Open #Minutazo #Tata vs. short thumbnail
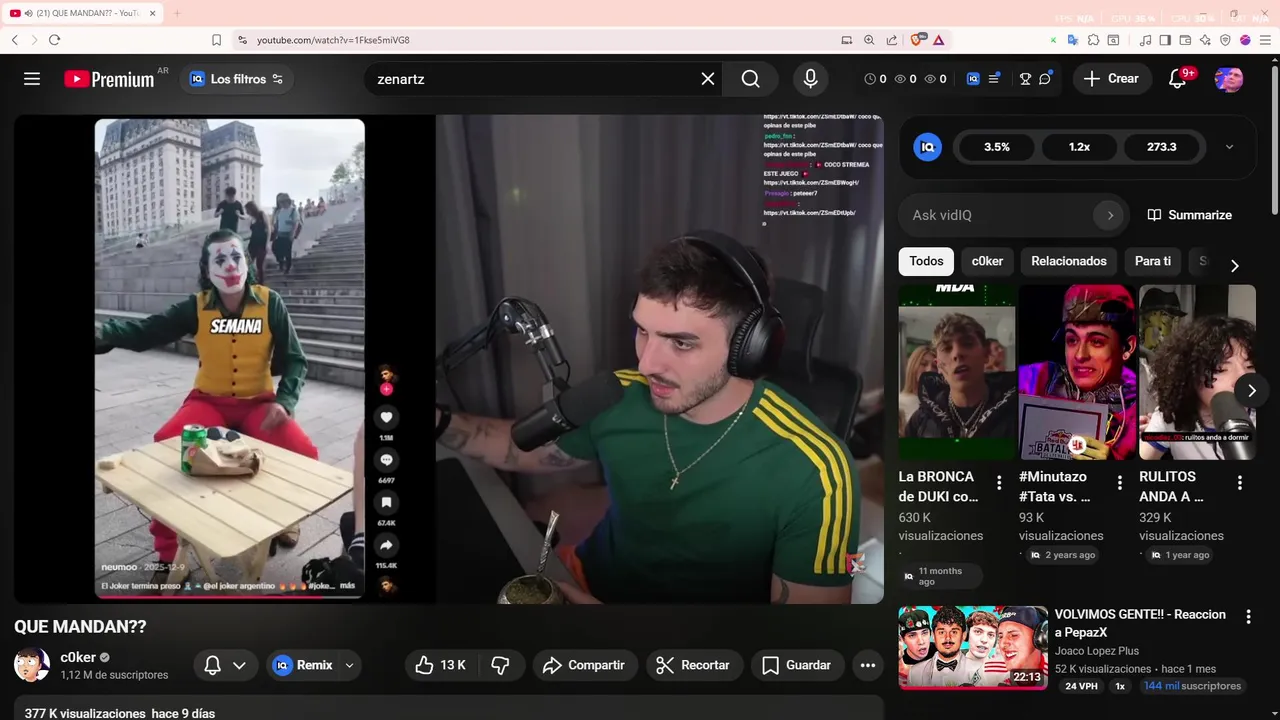This screenshot has height=720, width=1280. click(1077, 372)
